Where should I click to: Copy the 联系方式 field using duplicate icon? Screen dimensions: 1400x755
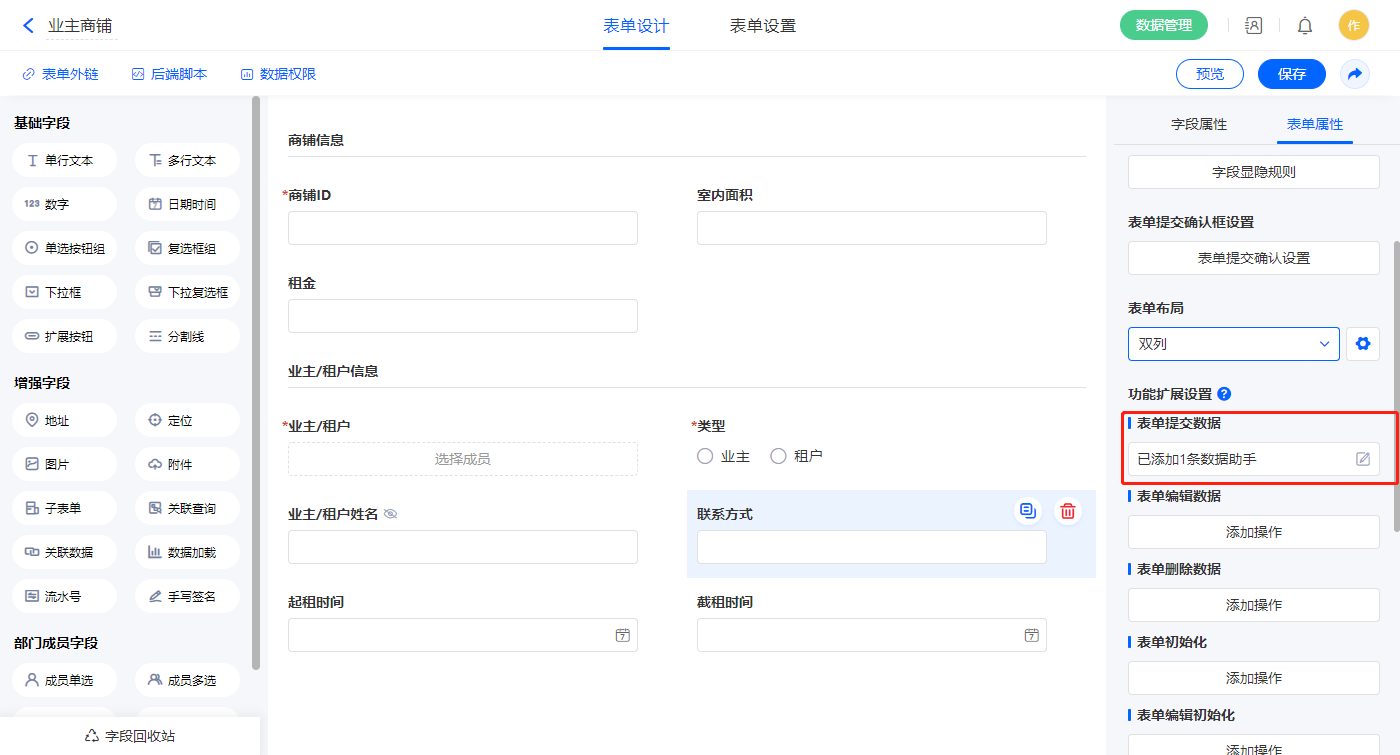coord(1027,511)
